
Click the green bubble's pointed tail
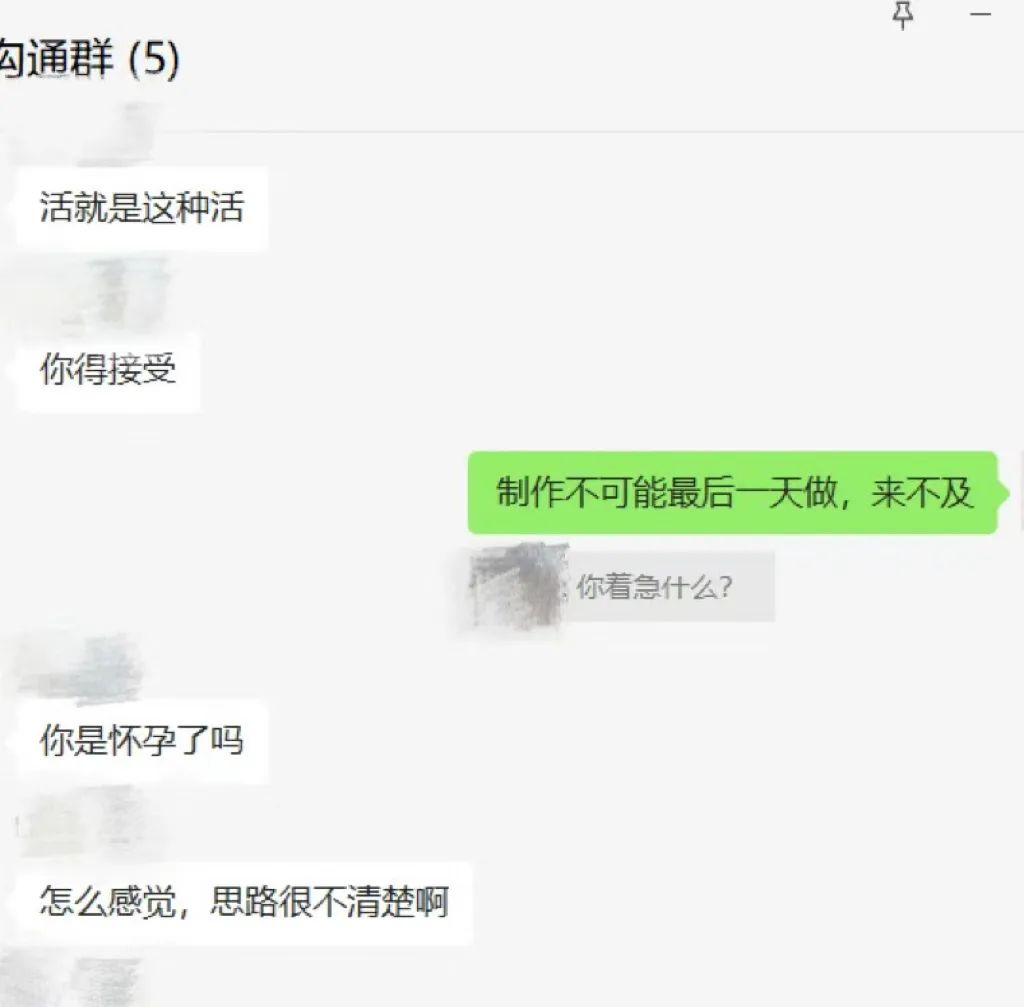click(x=1003, y=493)
